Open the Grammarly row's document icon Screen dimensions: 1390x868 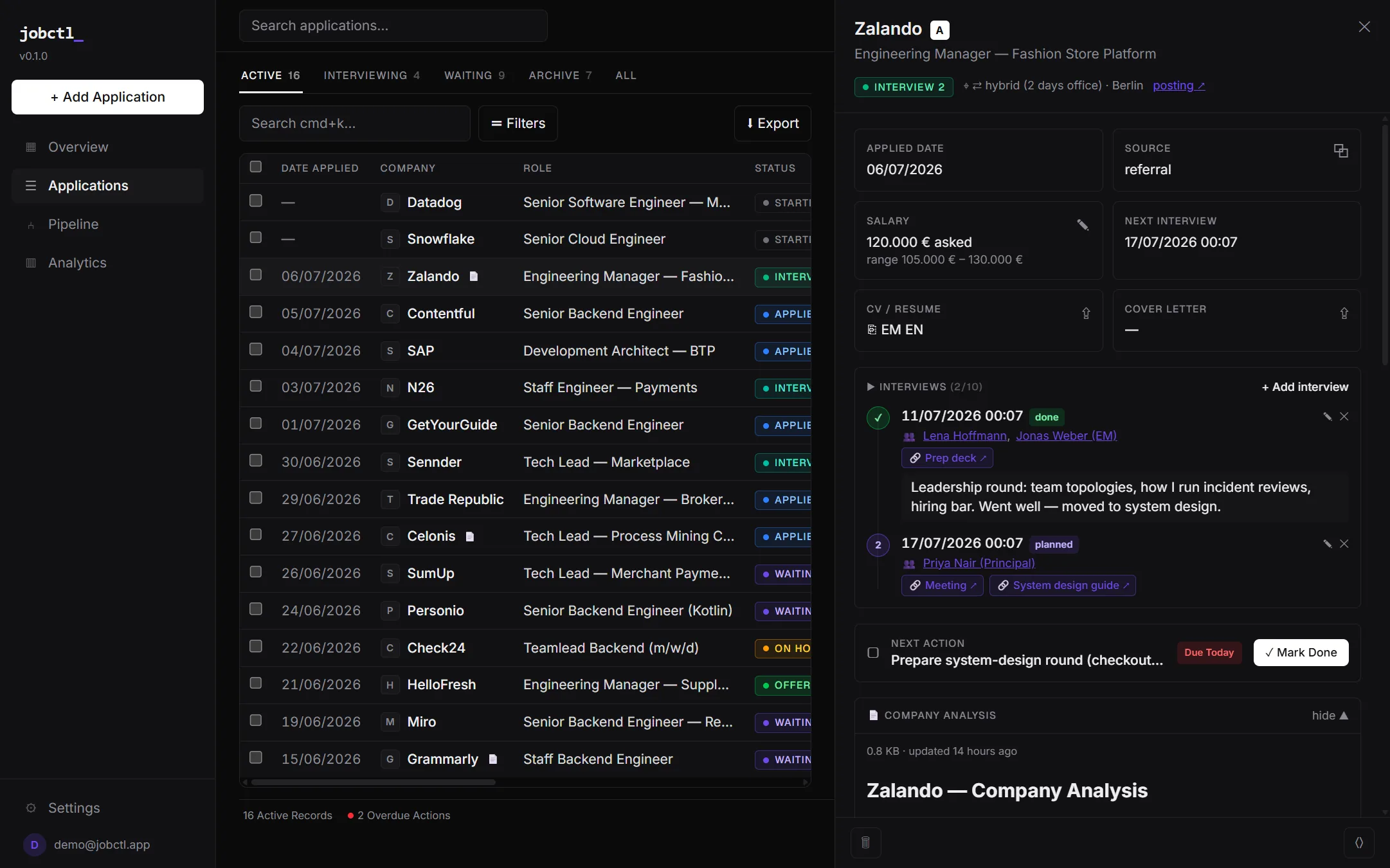click(493, 759)
